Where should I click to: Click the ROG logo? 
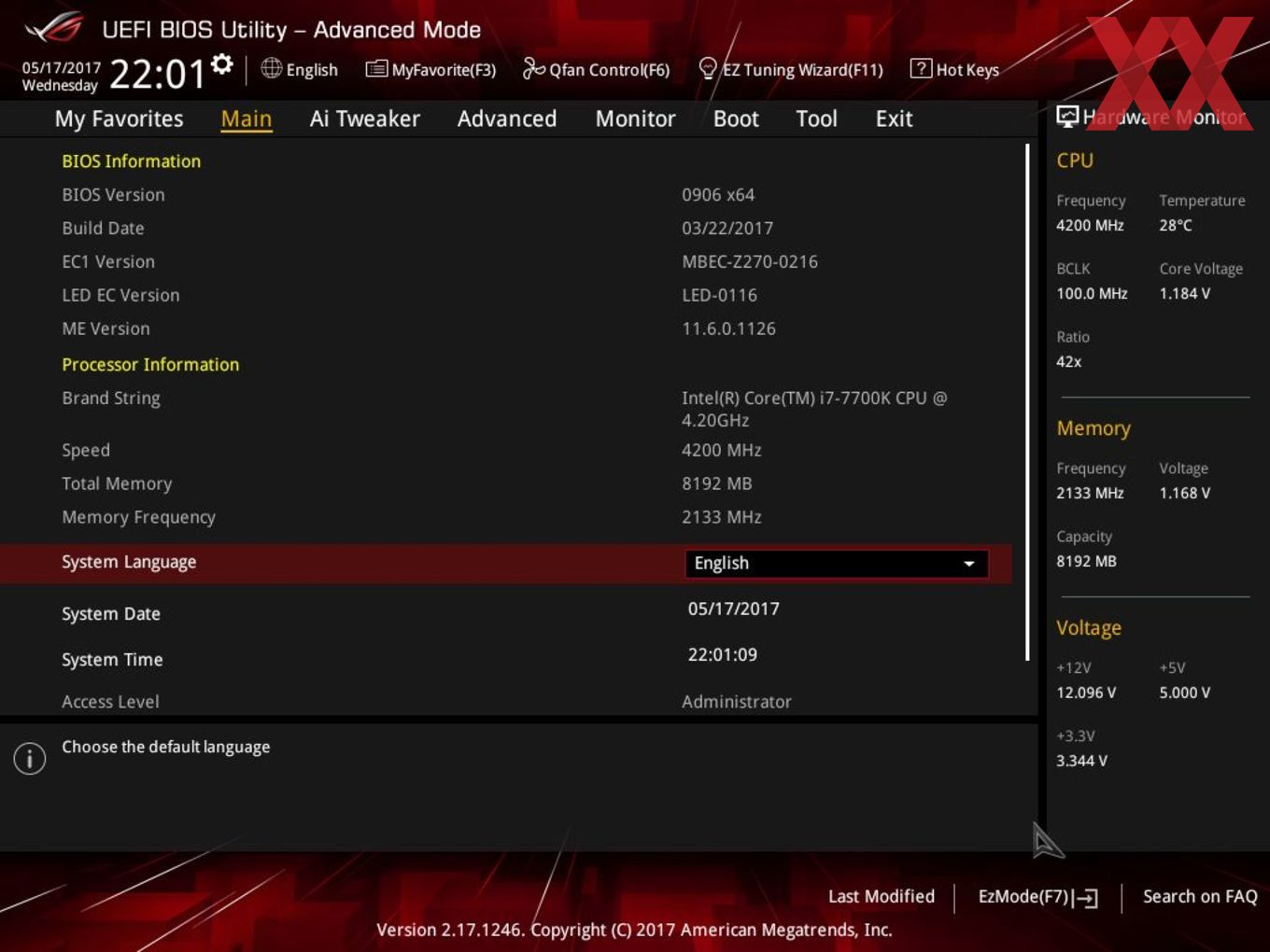point(53,28)
